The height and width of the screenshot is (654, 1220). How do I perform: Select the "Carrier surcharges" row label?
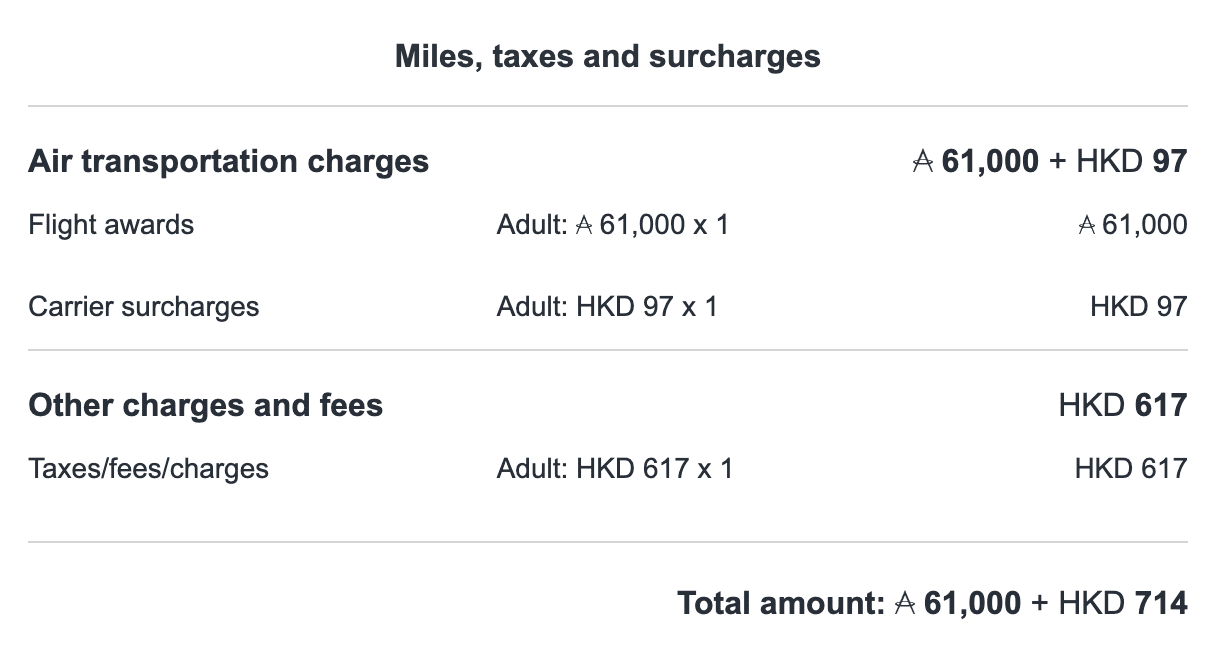[x=143, y=306]
